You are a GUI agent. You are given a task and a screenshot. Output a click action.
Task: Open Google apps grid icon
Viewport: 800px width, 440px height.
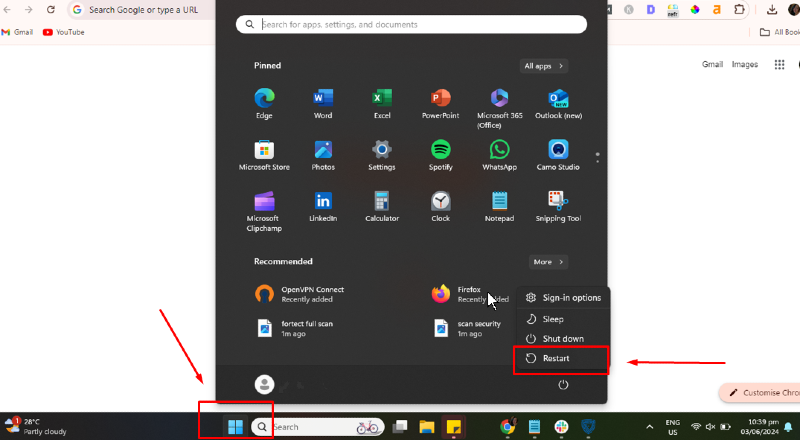[x=779, y=64]
